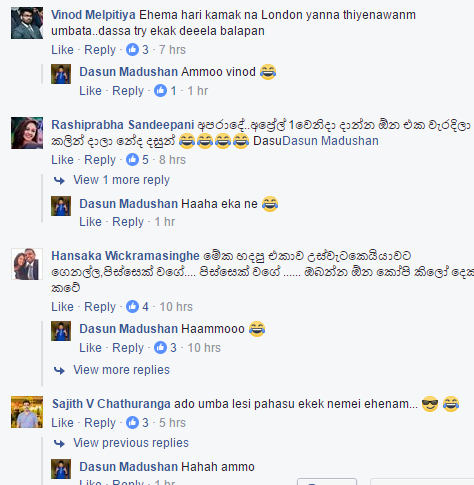Show 'View previous replies' under Sajith's comment
This screenshot has width=474, height=485.
coord(131,443)
